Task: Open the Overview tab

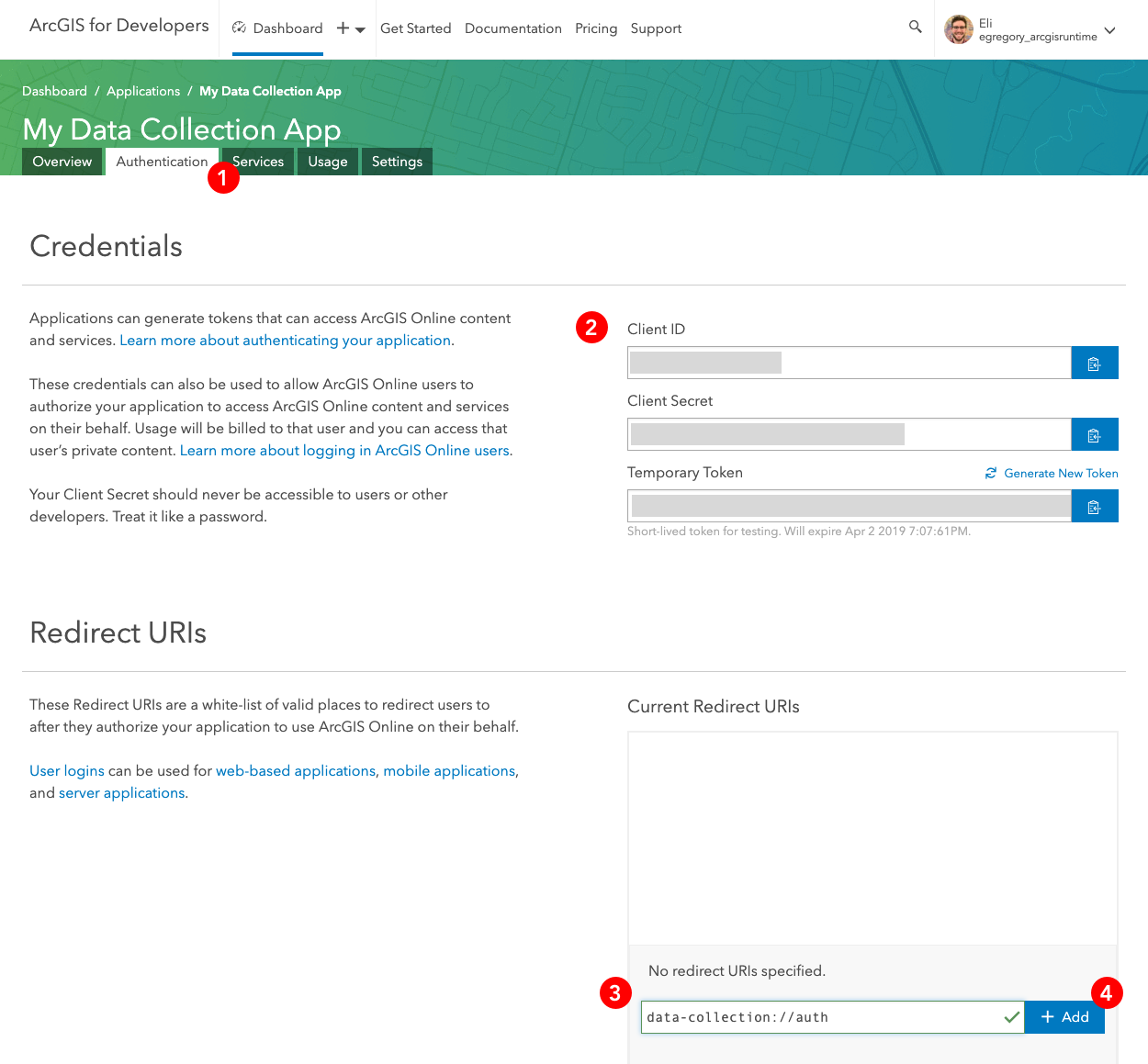Action: click(62, 162)
